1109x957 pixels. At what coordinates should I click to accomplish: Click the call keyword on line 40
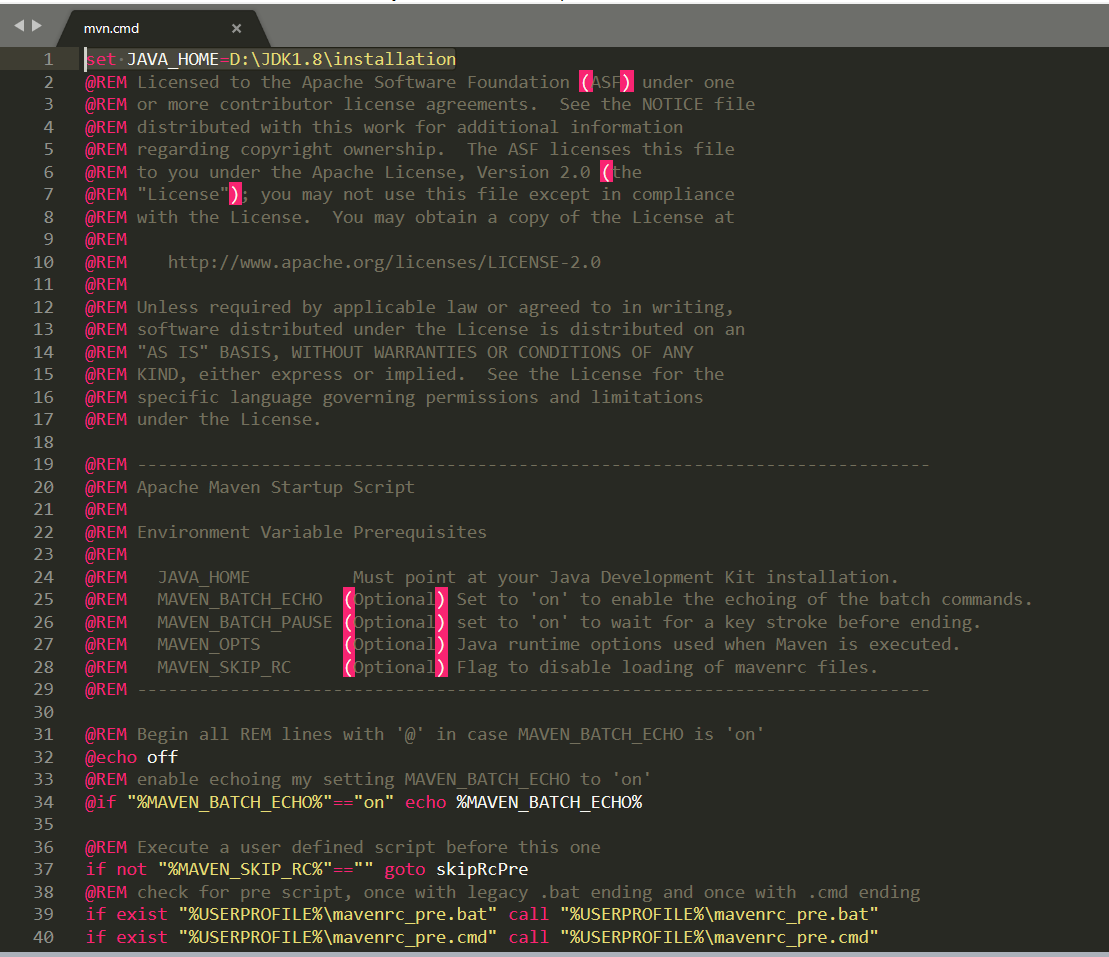(529, 936)
